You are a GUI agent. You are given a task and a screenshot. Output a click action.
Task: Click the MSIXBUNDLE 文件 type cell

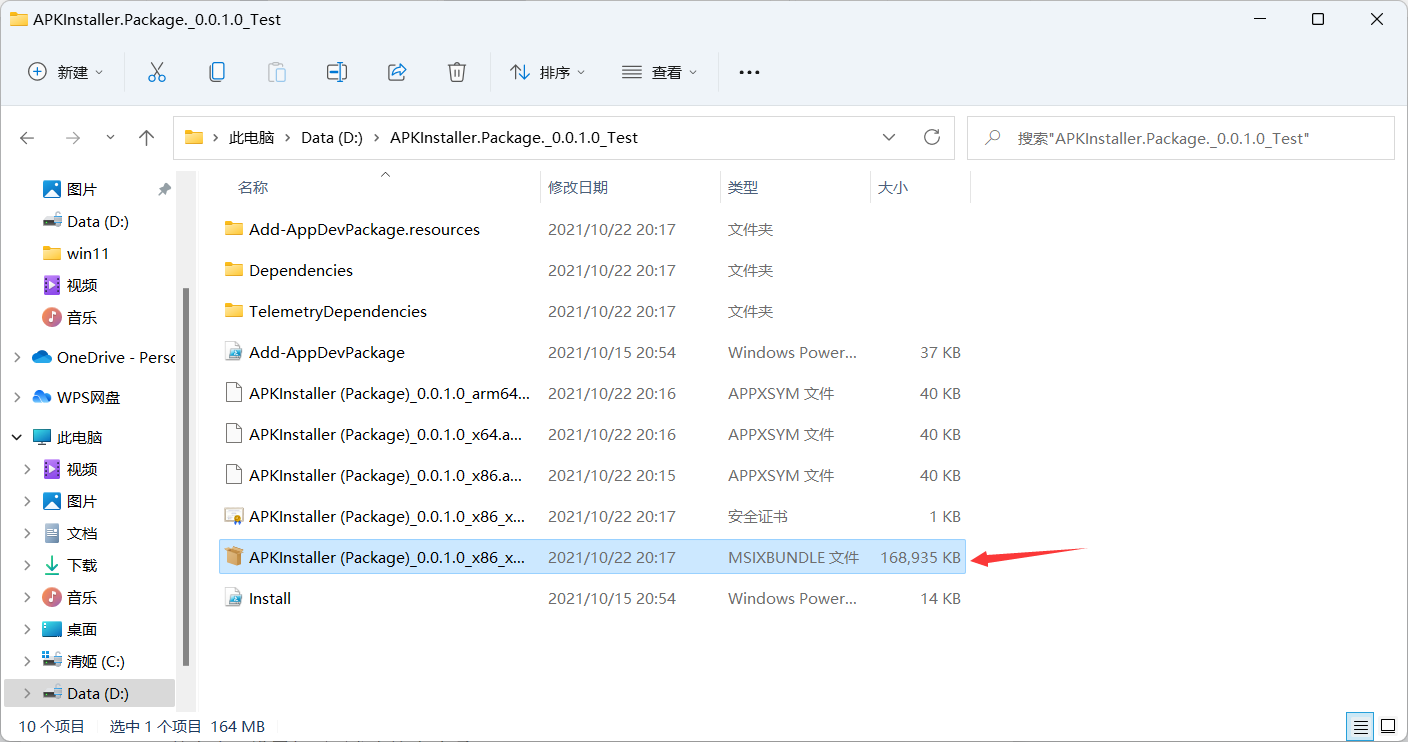tap(793, 557)
